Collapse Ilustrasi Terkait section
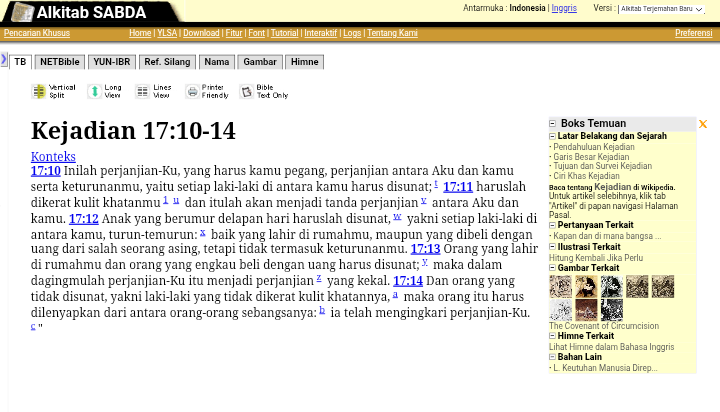The image size is (720, 412). click(552, 247)
